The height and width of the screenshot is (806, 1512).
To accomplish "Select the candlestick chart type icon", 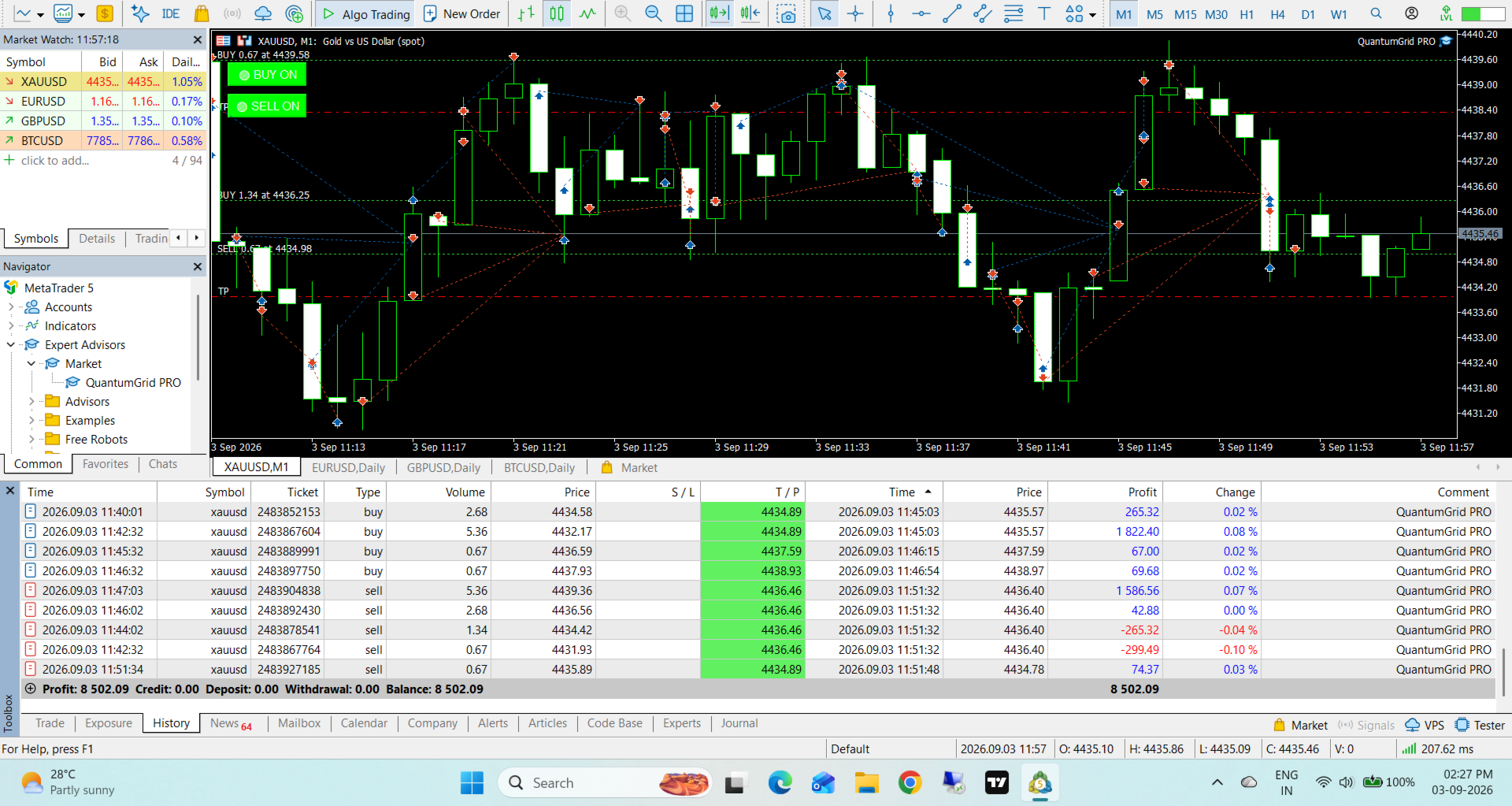I will tap(557, 13).
